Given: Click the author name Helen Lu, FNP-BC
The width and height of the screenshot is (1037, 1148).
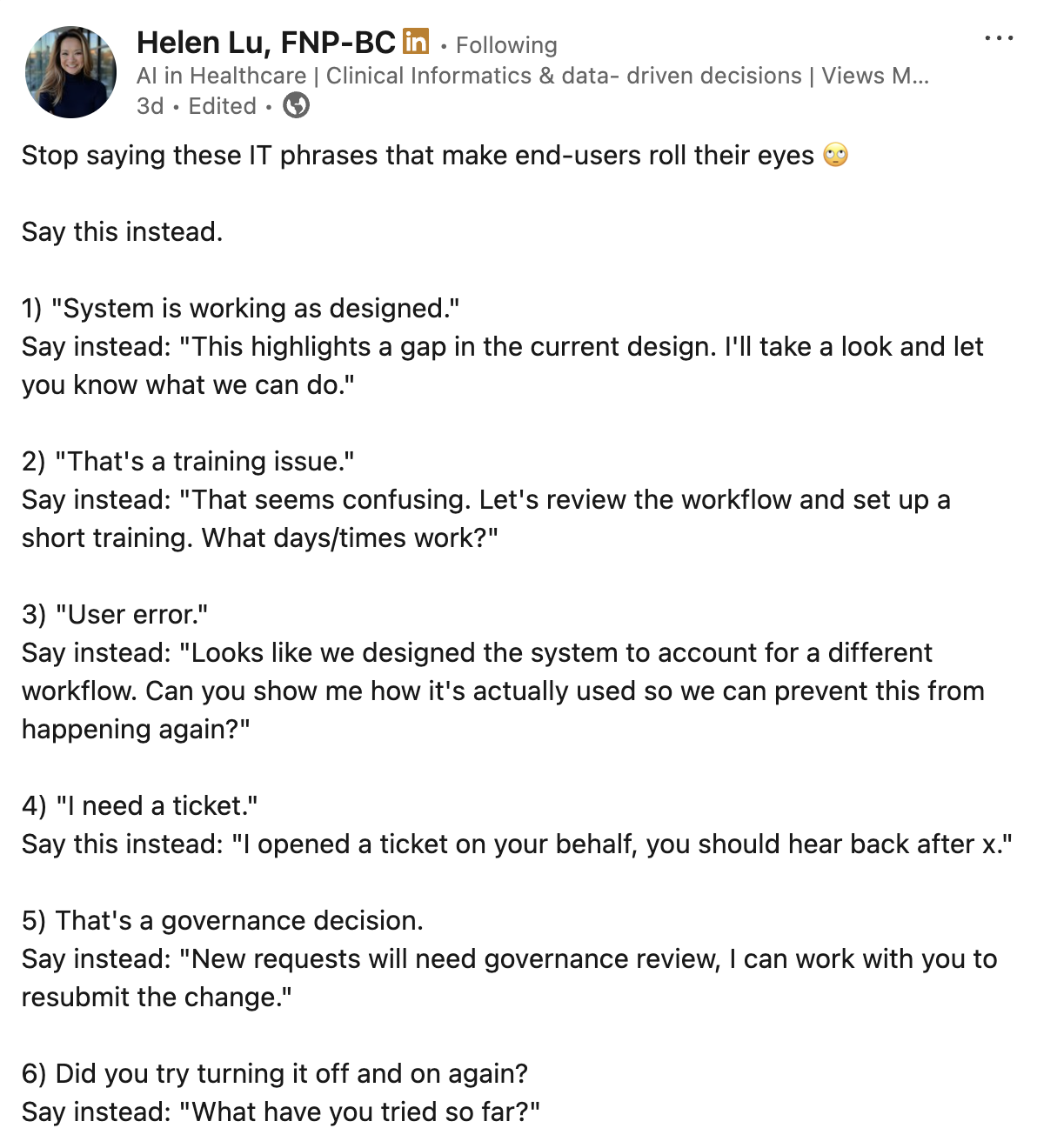Looking at the screenshot, I should point(265,43).
